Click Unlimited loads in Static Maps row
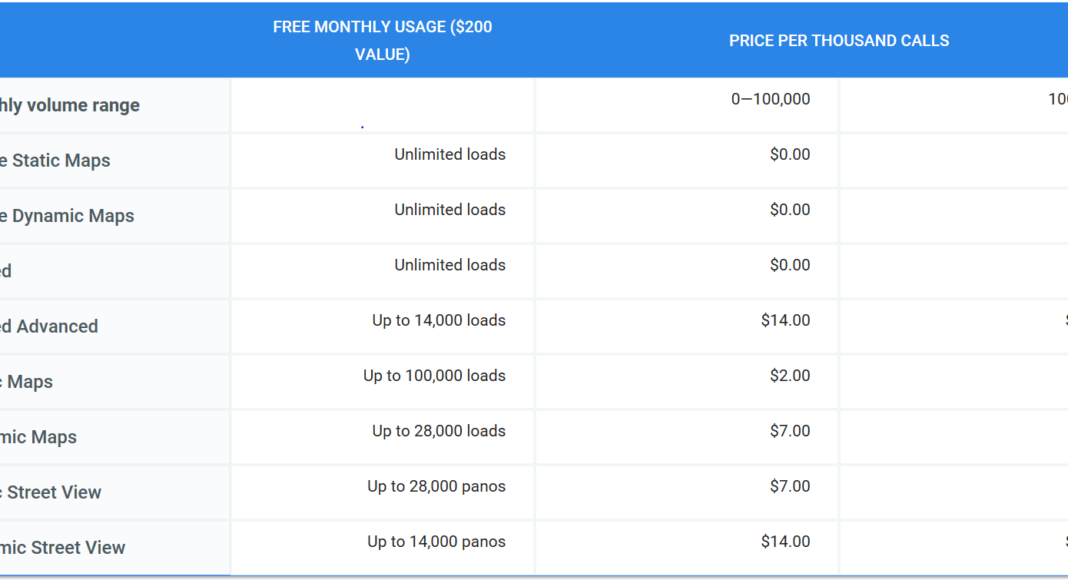 [450, 155]
